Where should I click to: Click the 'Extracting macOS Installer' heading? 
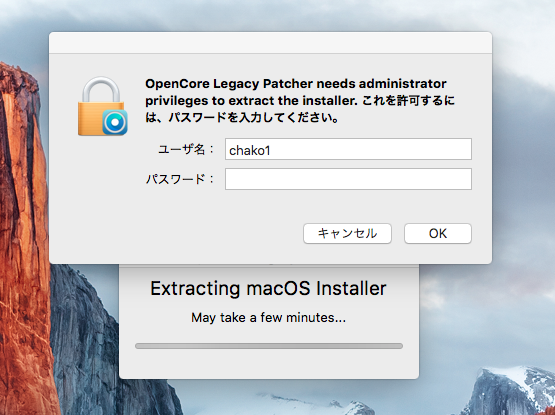[268, 288]
